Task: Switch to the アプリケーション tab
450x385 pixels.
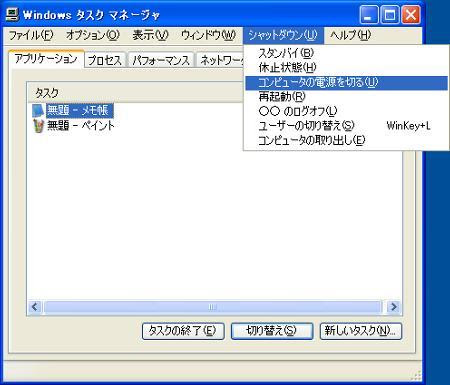Action: 46,59
